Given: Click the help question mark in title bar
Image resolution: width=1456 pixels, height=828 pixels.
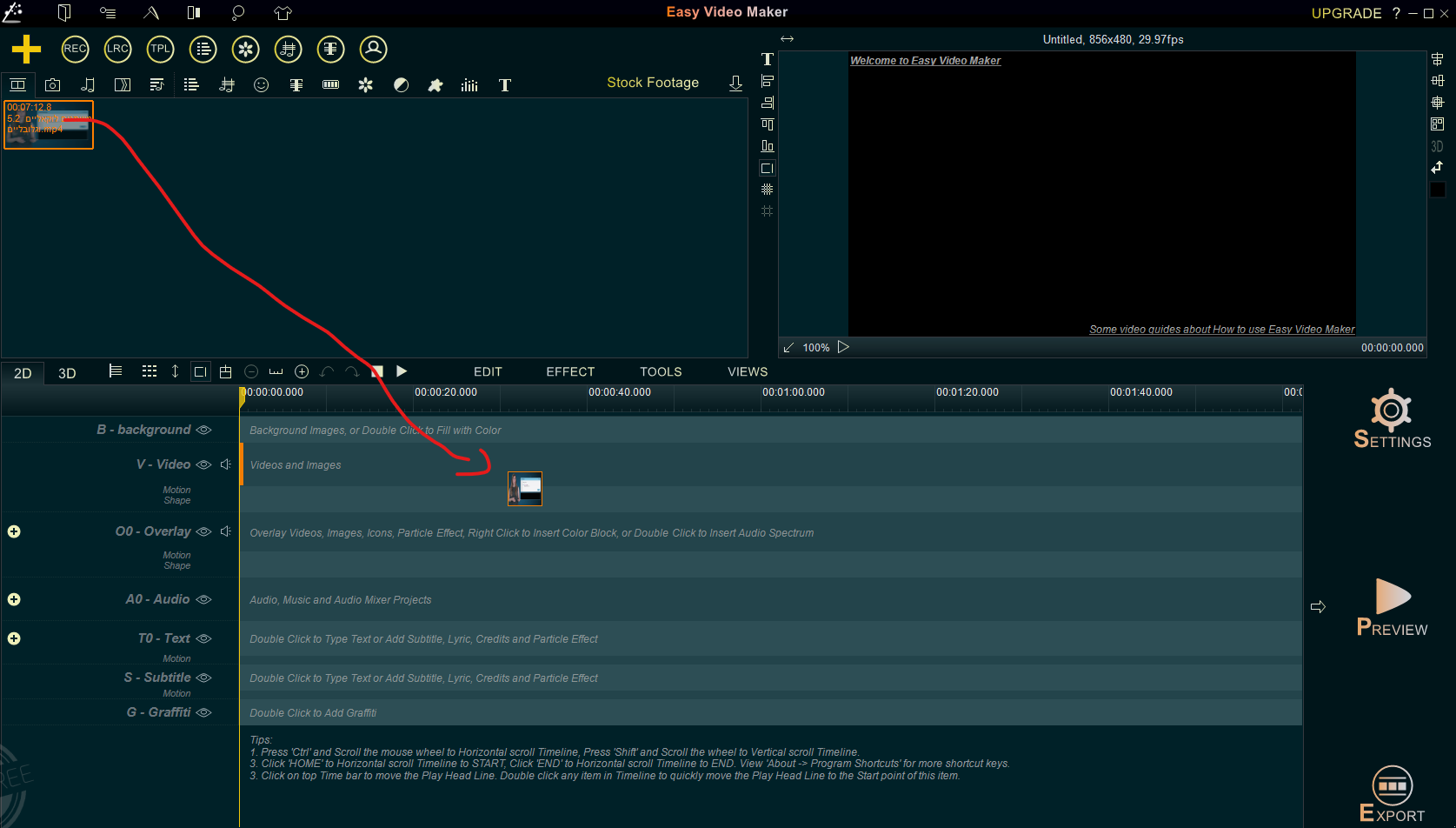Looking at the screenshot, I should (1396, 13).
